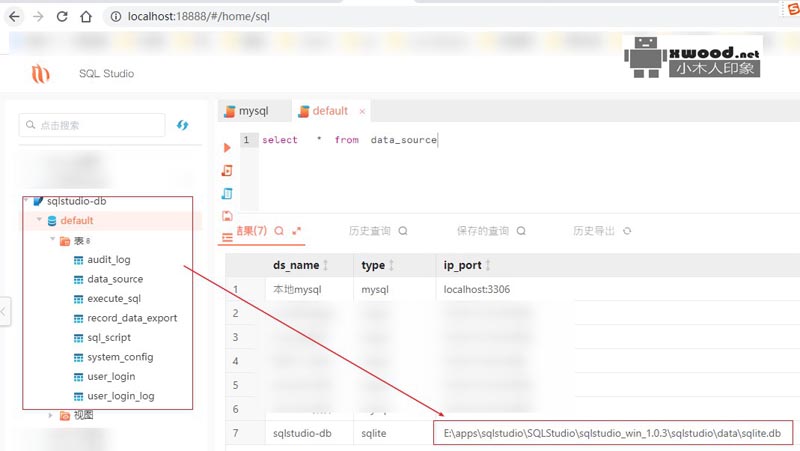The height and width of the screenshot is (451, 800).
Task: Click the 表 tables folder icon
Action: (x=65, y=241)
